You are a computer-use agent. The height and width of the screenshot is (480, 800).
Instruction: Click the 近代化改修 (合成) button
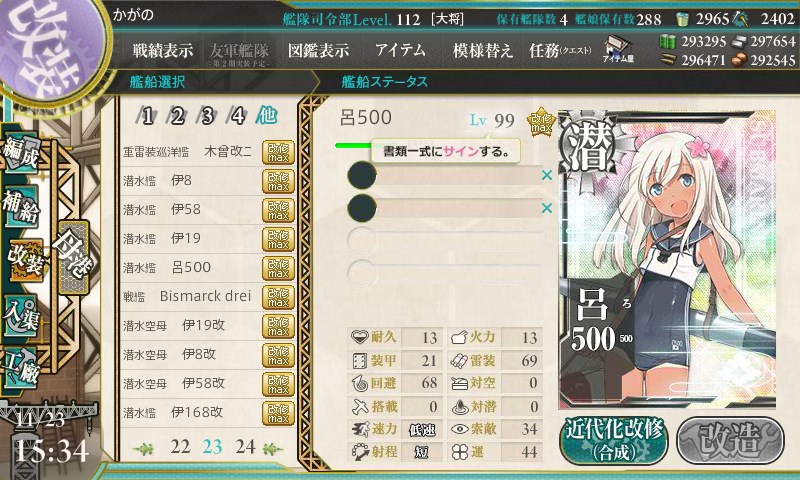pyautogui.click(x=614, y=440)
